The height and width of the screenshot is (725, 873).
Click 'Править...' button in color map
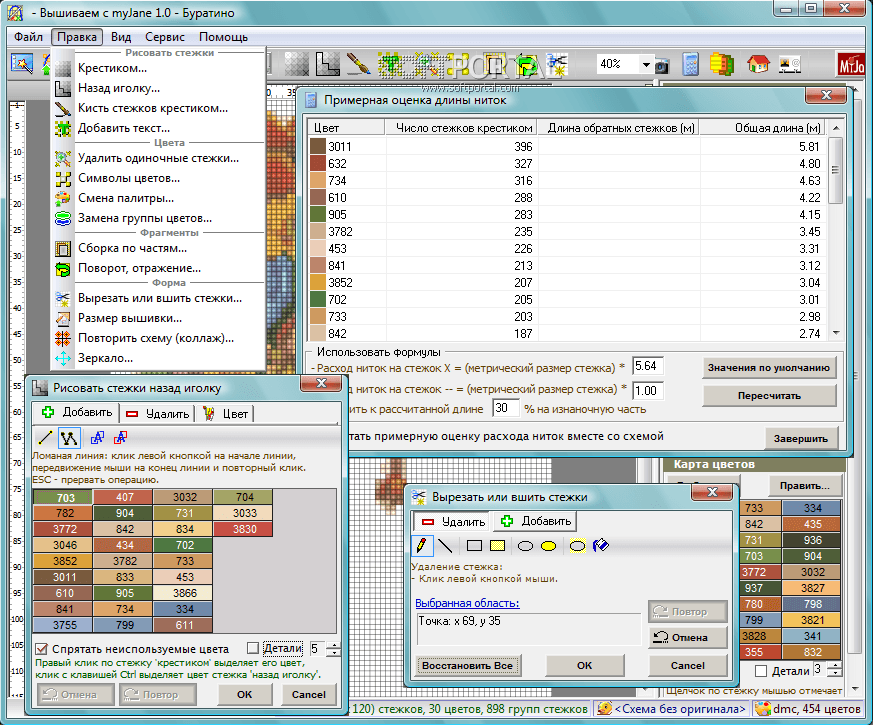(x=805, y=486)
